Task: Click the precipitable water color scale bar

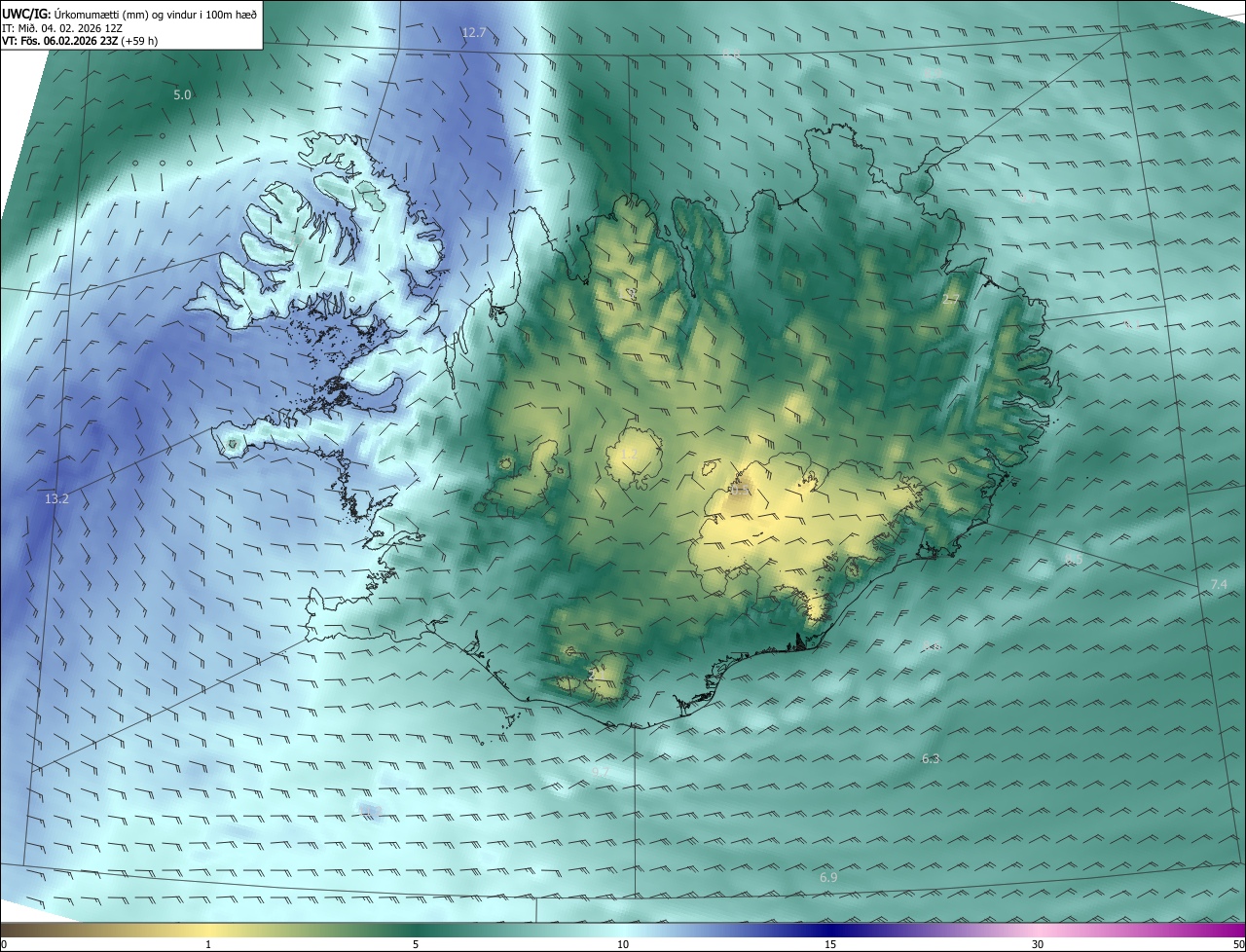Action: tap(623, 931)
